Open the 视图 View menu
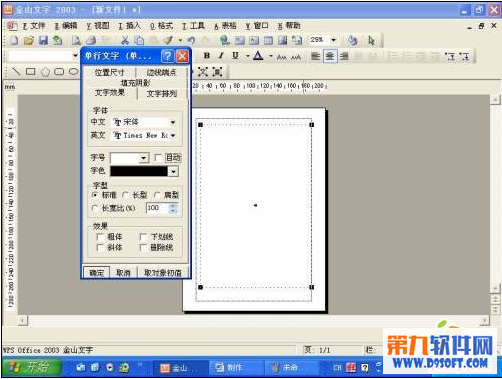 pos(98,26)
